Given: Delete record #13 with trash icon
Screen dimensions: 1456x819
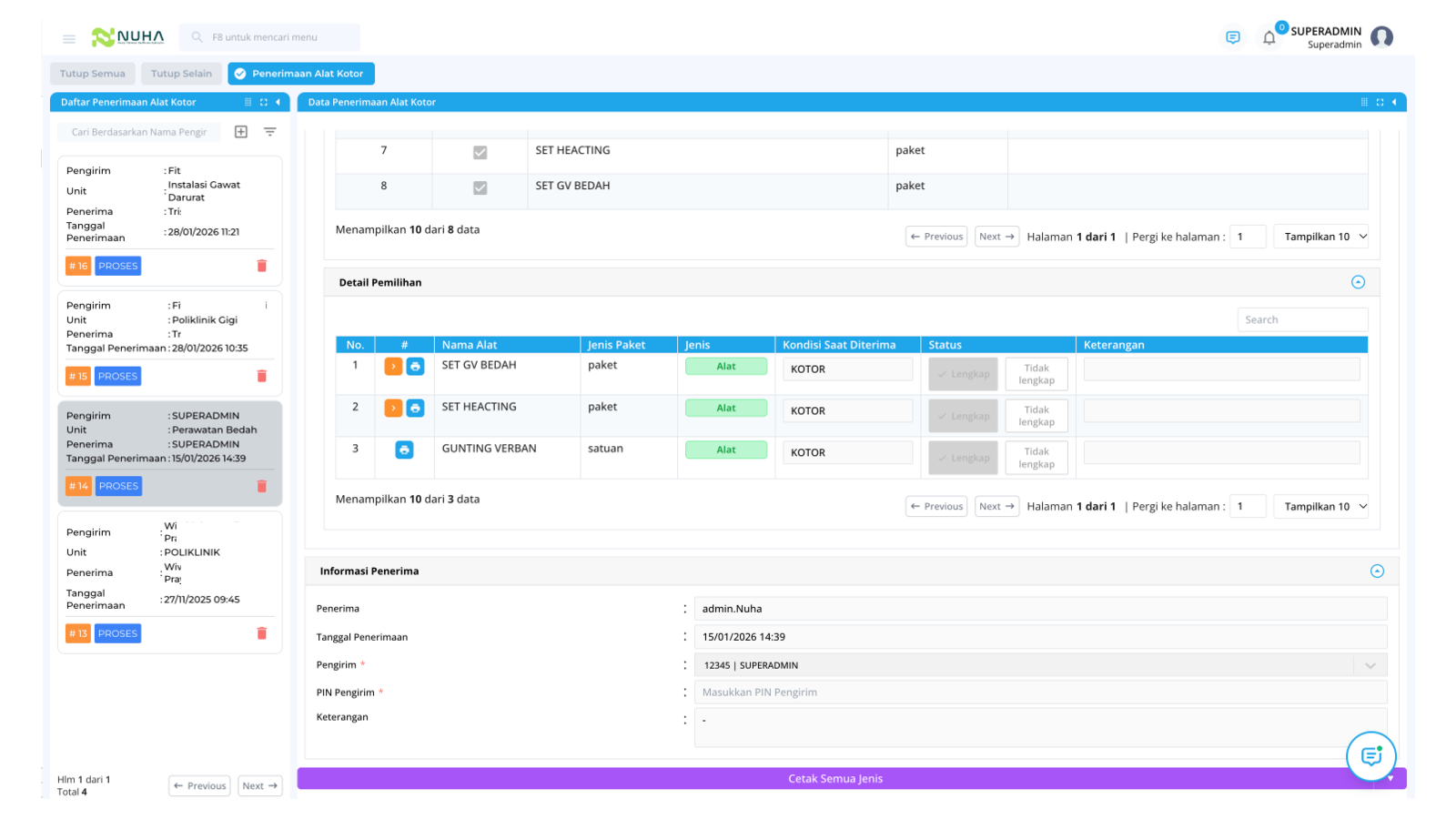Looking at the screenshot, I should tap(262, 633).
